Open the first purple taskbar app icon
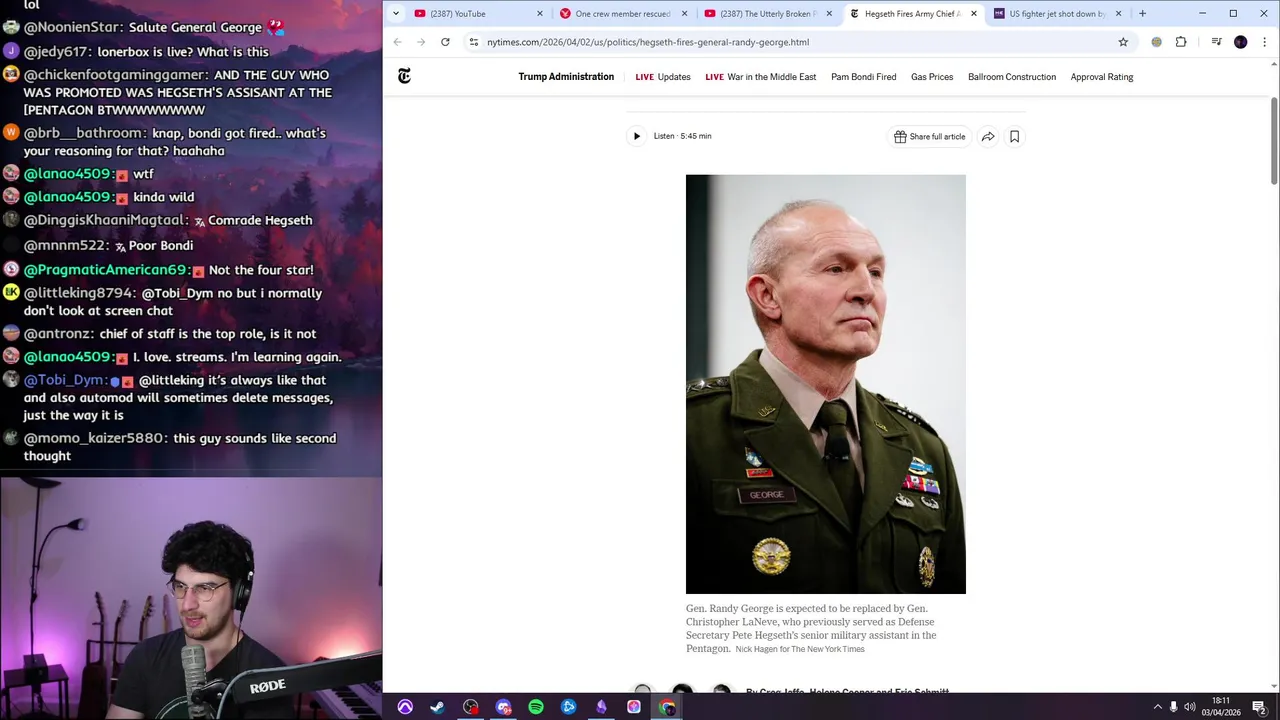Image resolution: width=1280 pixels, height=720 pixels. [405, 707]
